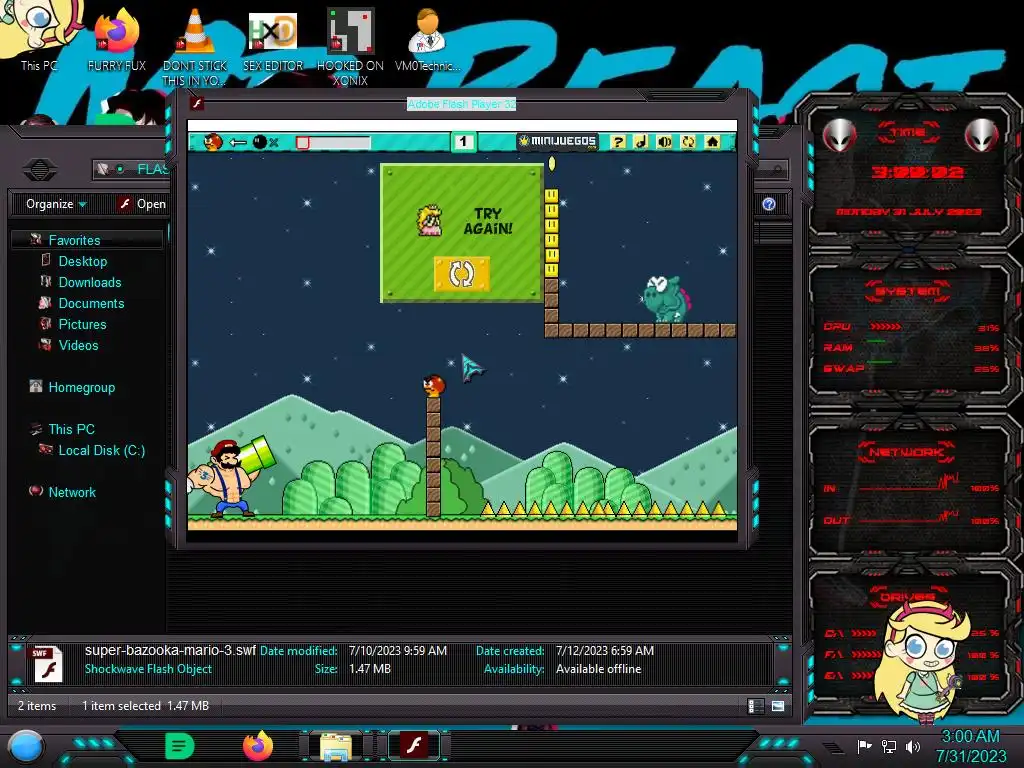Select Videos in Explorer sidebar
Image resolution: width=1024 pixels, height=768 pixels.
78,345
